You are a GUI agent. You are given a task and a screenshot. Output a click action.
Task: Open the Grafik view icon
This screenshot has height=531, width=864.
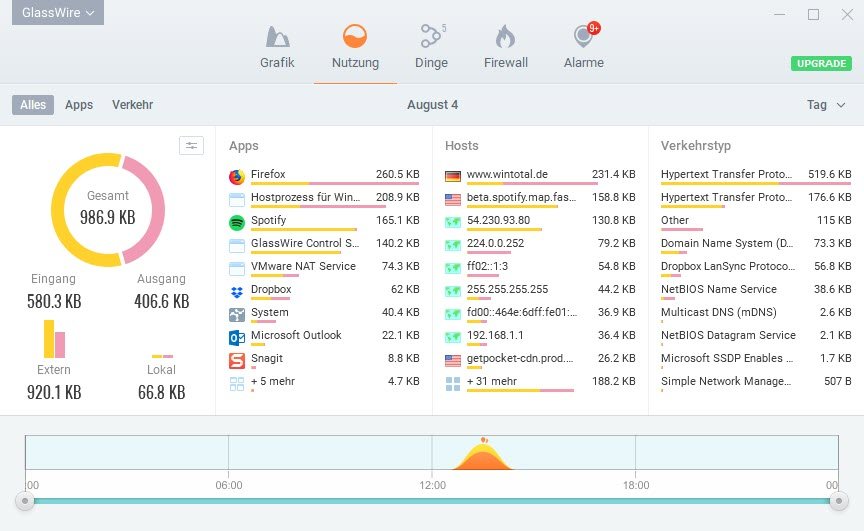pyautogui.click(x=277, y=37)
